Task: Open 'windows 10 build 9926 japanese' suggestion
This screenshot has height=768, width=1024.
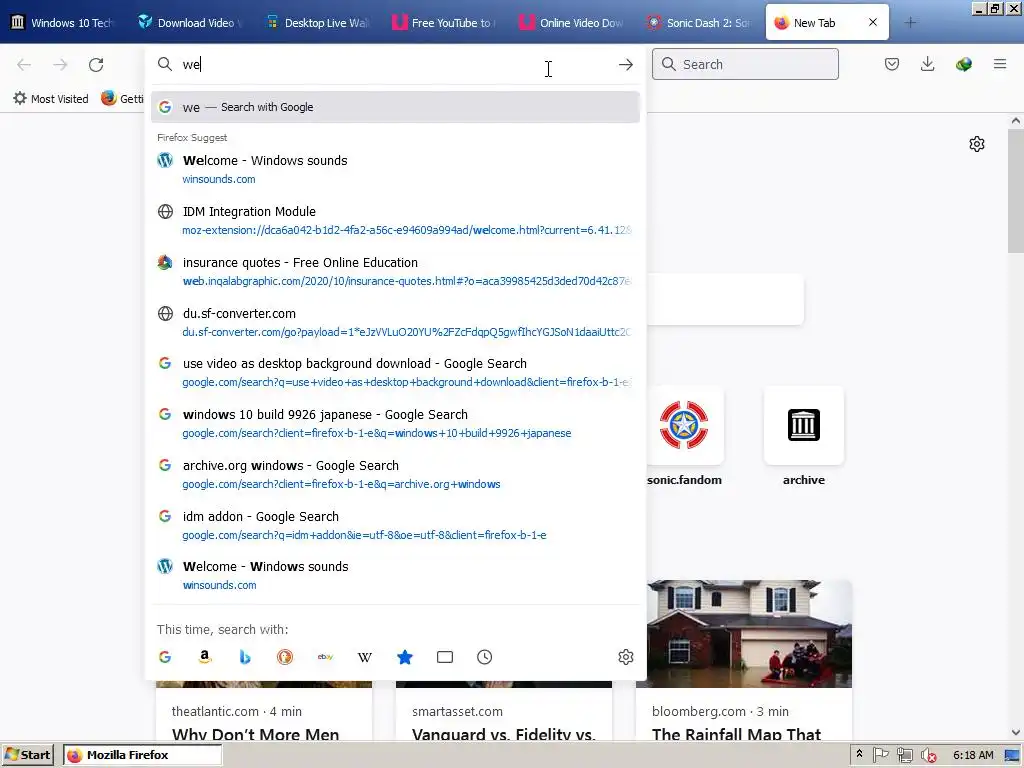Action: click(395, 423)
